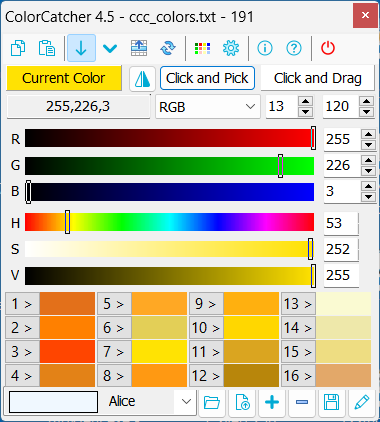The height and width of the screenshot is (422, 380).
Task: Click the Alice blue color preview box
Action: pyautogui.click(x=53, y=402)
